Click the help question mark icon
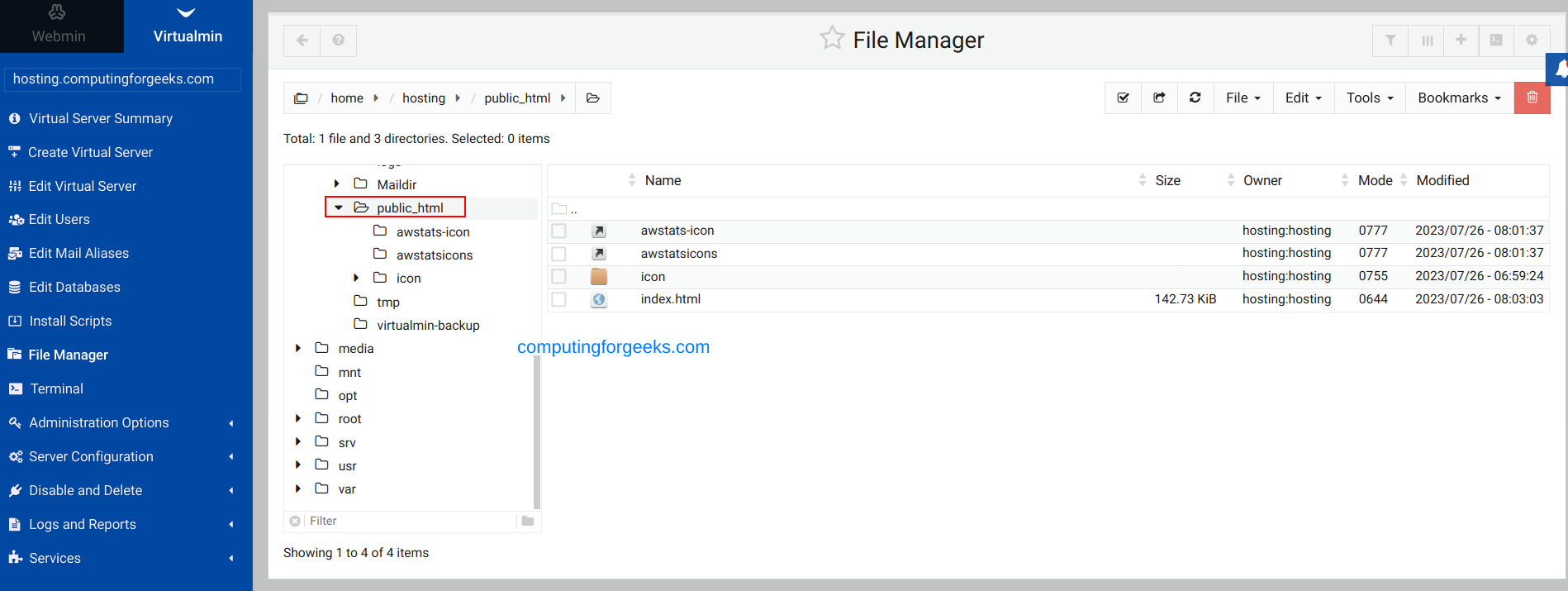 click(338, 40)
